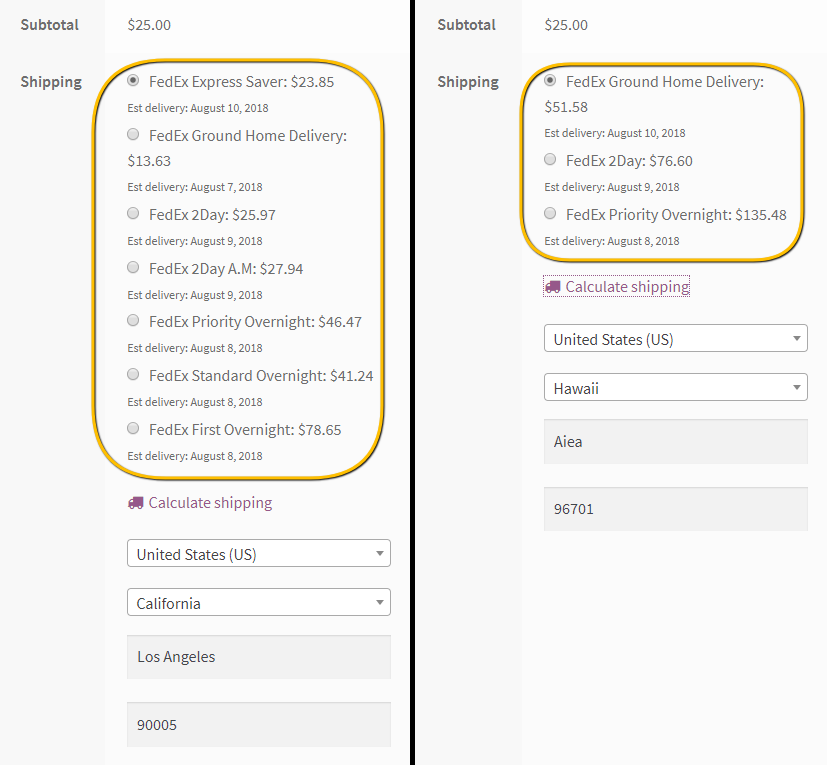Open the country dropdown above California

click(x=258, y=553)
